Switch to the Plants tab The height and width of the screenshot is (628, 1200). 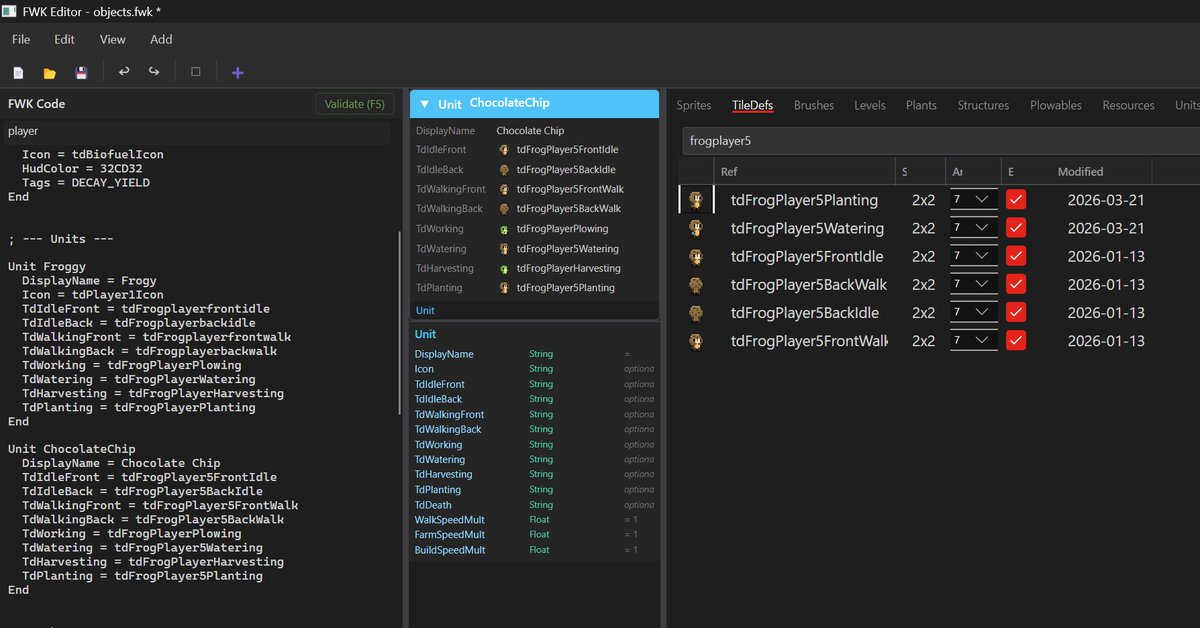click(x=921, y=105)
